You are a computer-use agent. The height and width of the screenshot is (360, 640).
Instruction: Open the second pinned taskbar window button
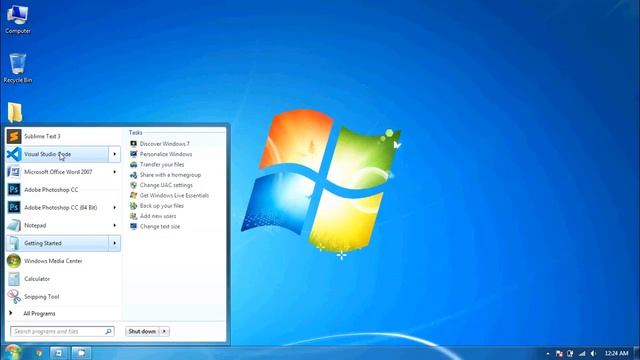59,353
